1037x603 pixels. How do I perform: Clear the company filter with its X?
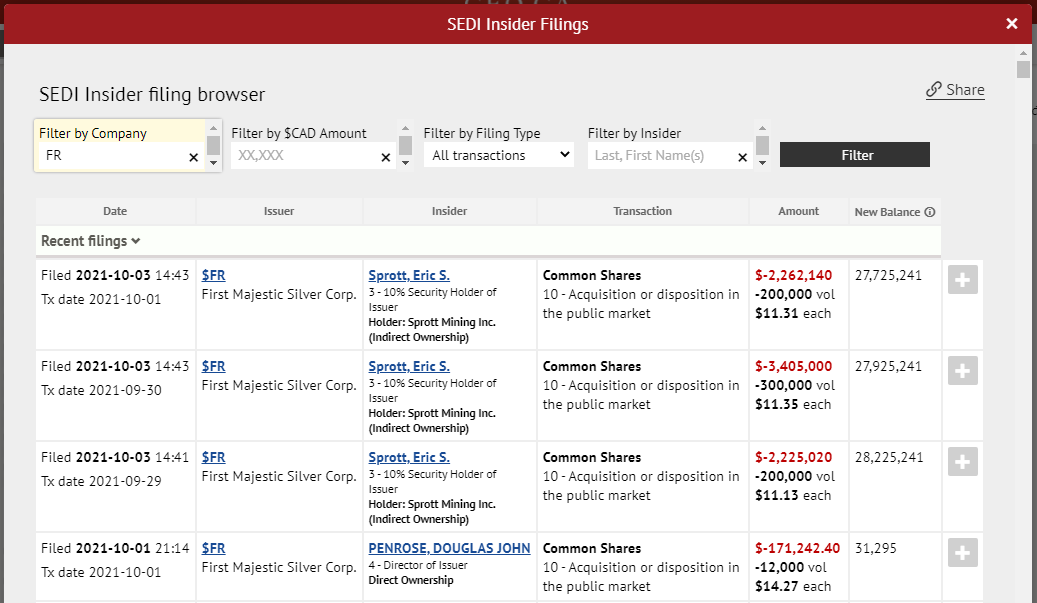tap(194, 157)
